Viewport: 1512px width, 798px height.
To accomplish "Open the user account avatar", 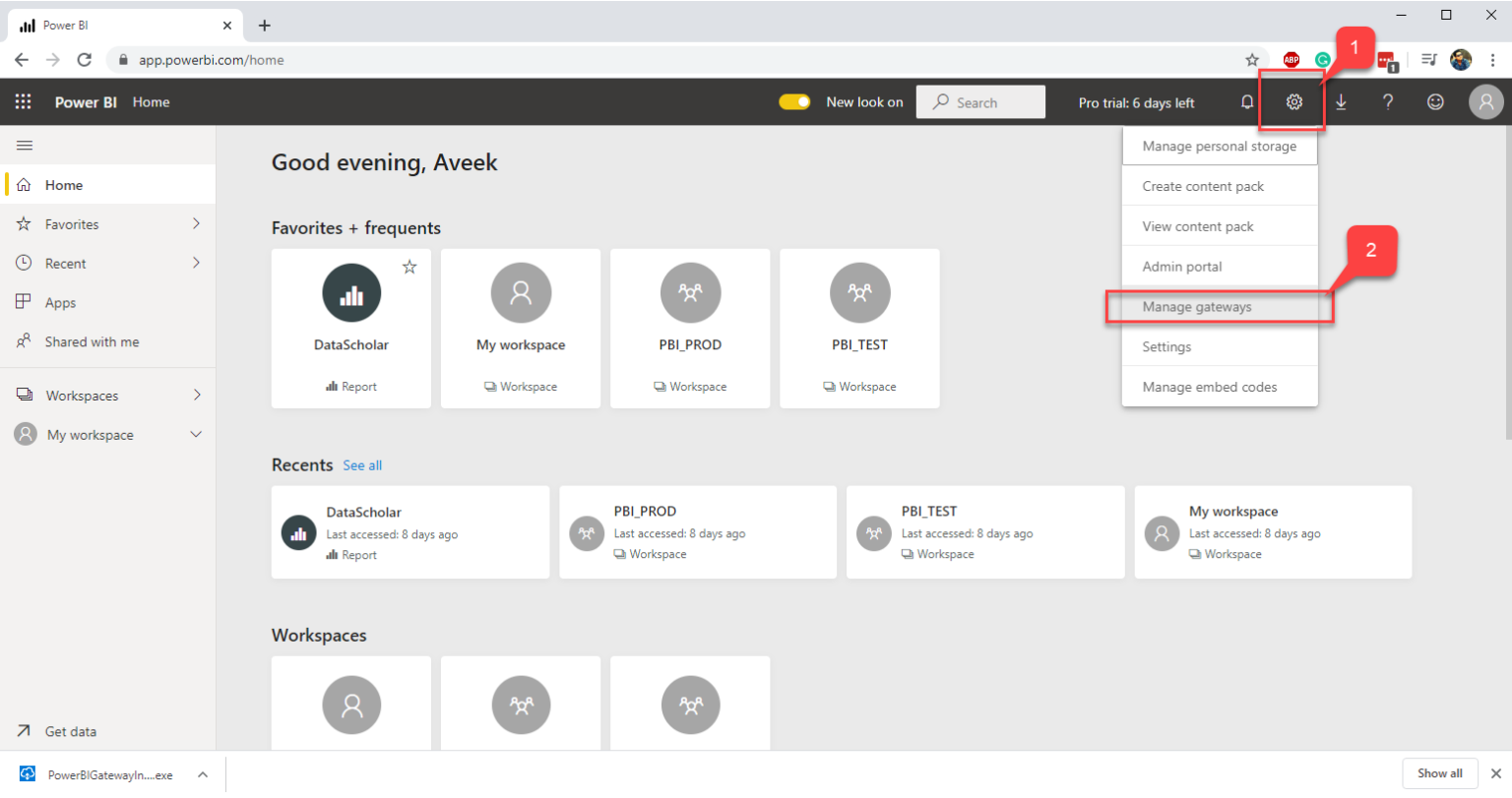I will (x=1486, y=101).
